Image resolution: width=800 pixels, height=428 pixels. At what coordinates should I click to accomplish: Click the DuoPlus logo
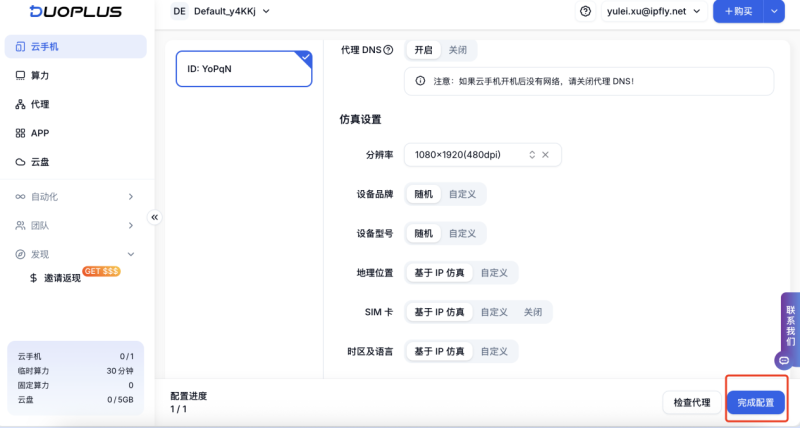[76, 11]
